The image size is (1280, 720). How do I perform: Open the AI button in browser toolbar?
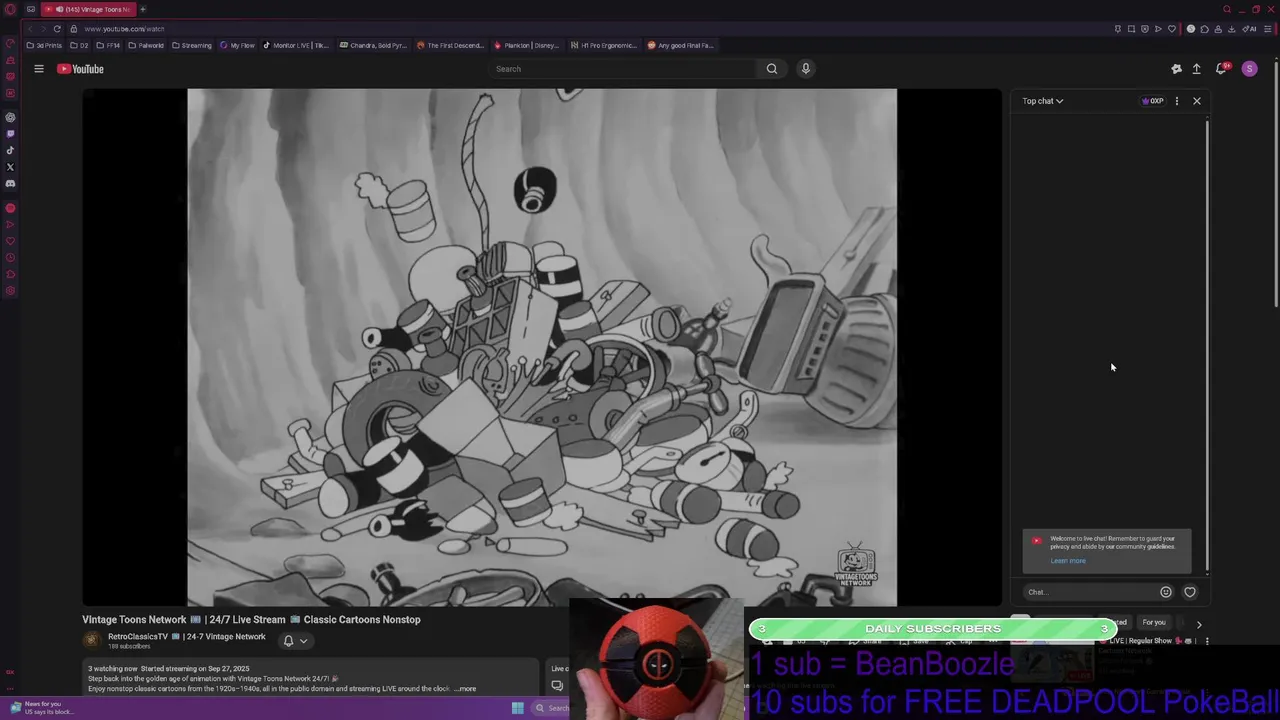[1251, 29]
